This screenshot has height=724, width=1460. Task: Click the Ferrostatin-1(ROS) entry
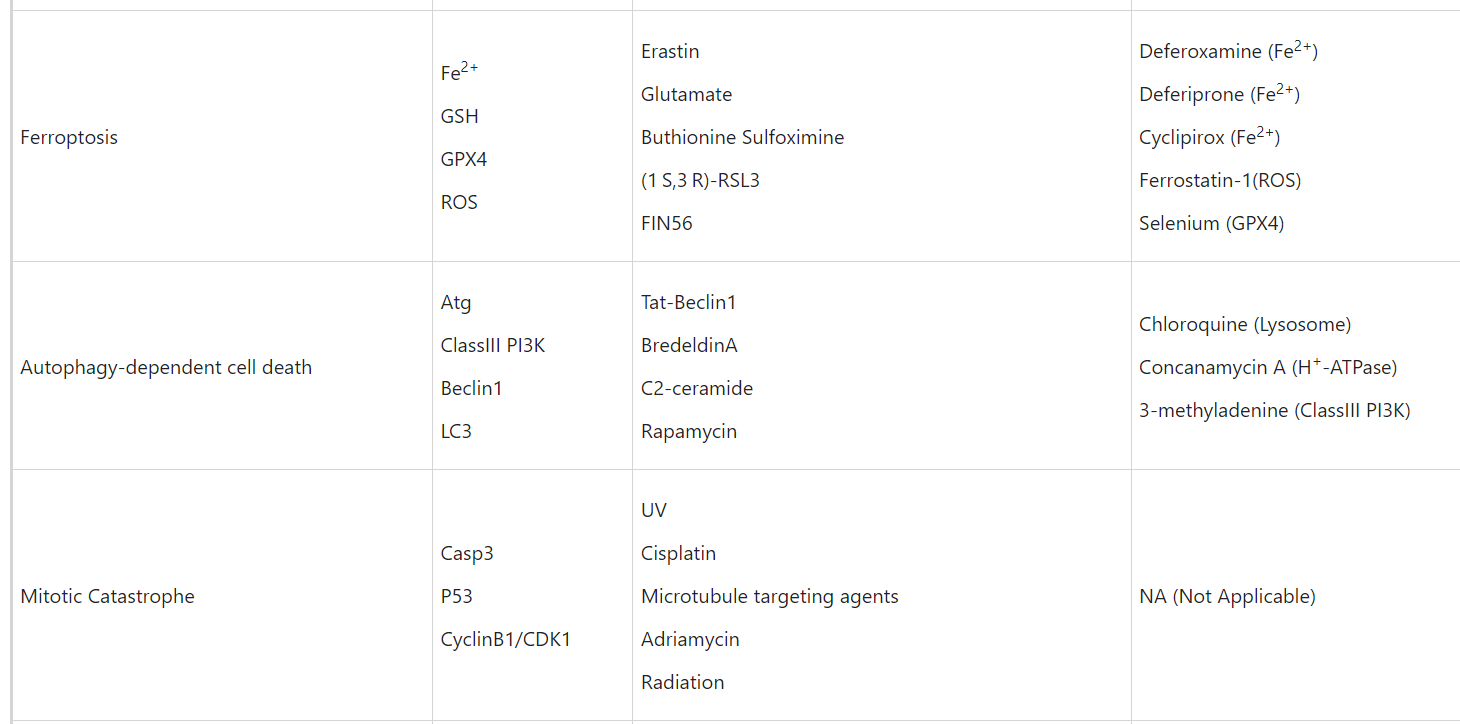tap(1219, 180)
